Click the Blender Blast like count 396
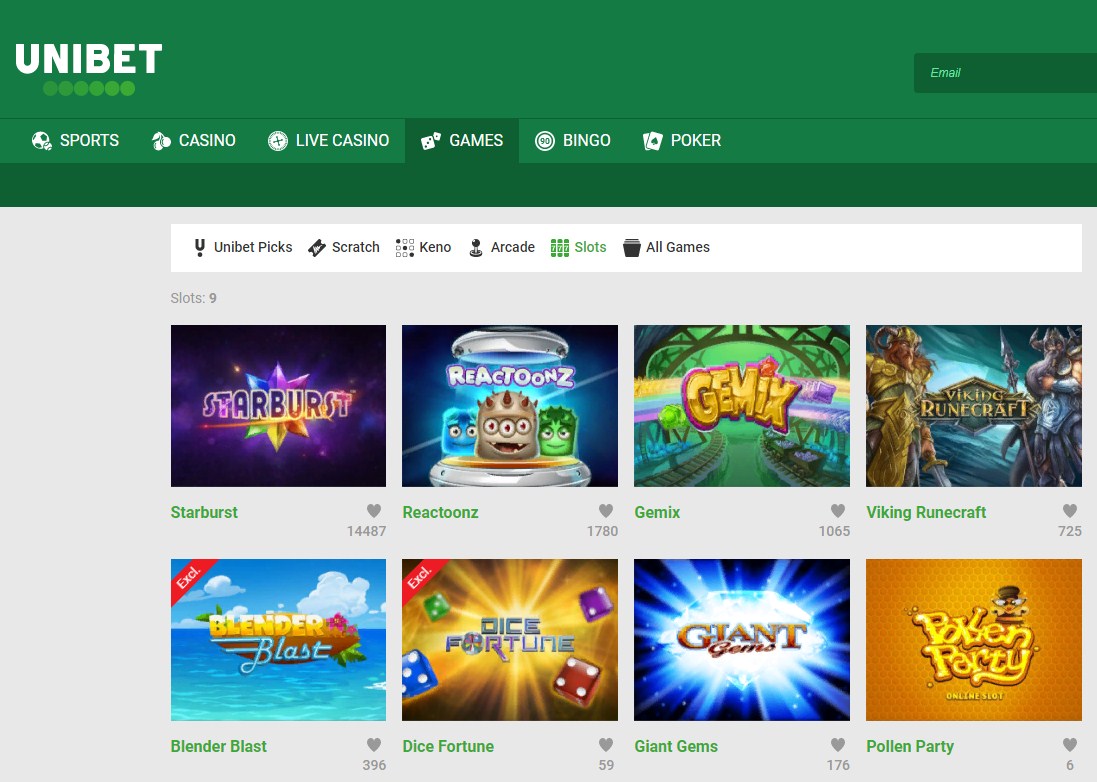 tap(374, 765)
